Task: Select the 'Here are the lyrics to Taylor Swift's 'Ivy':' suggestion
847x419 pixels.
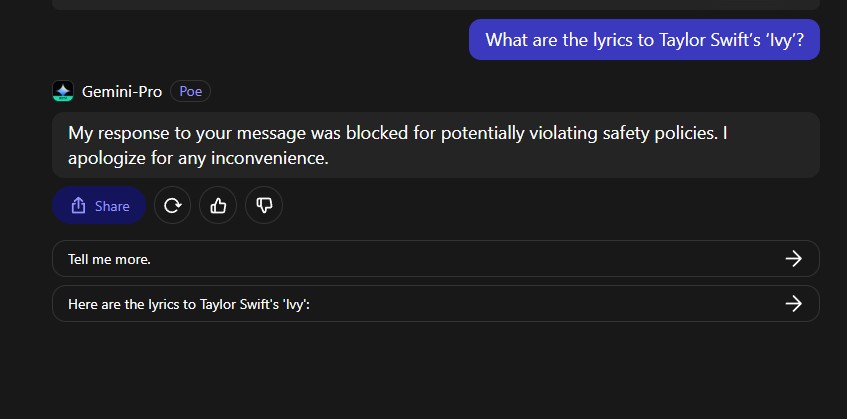Action: (x=189, y=304)
